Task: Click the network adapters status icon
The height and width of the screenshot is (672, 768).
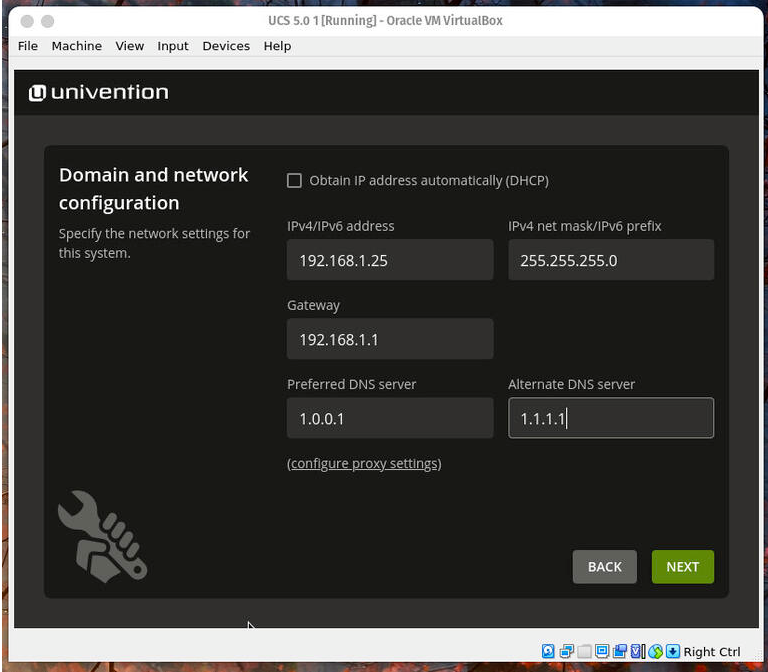Action: tap(566, 651)
